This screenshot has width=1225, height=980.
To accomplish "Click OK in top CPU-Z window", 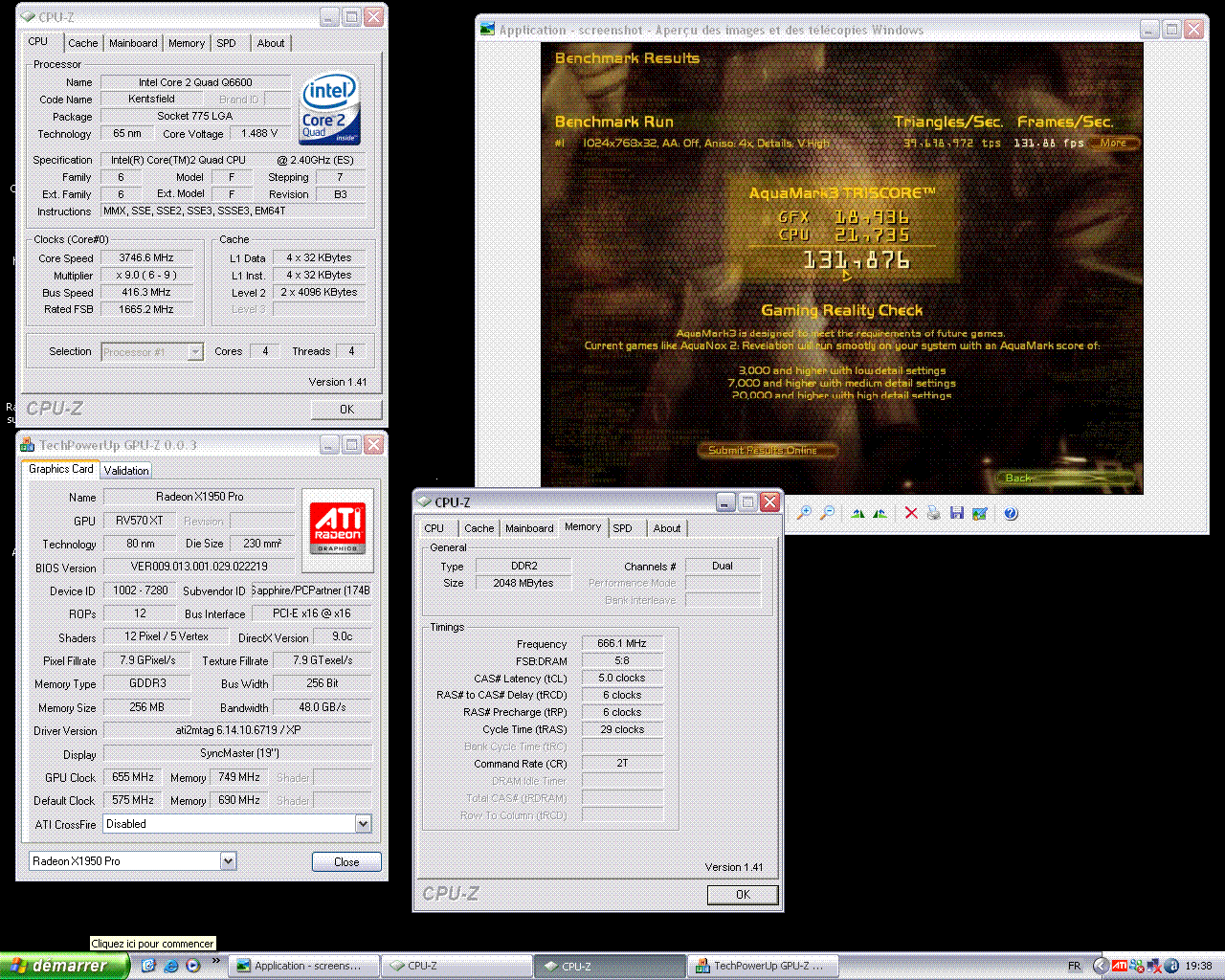I will (x=346, y=409).
